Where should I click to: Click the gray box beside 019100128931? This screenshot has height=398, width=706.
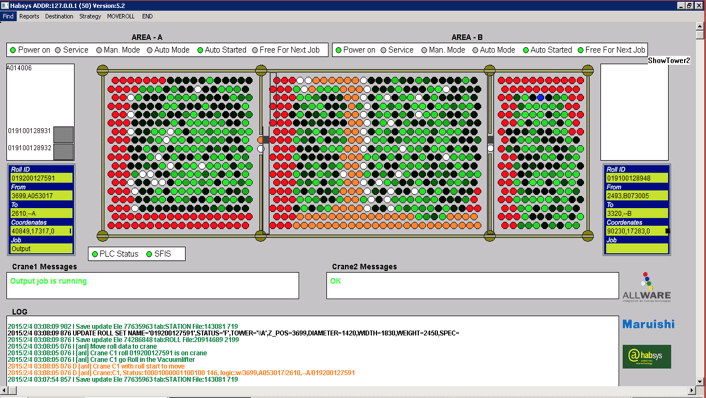[63, 134]
